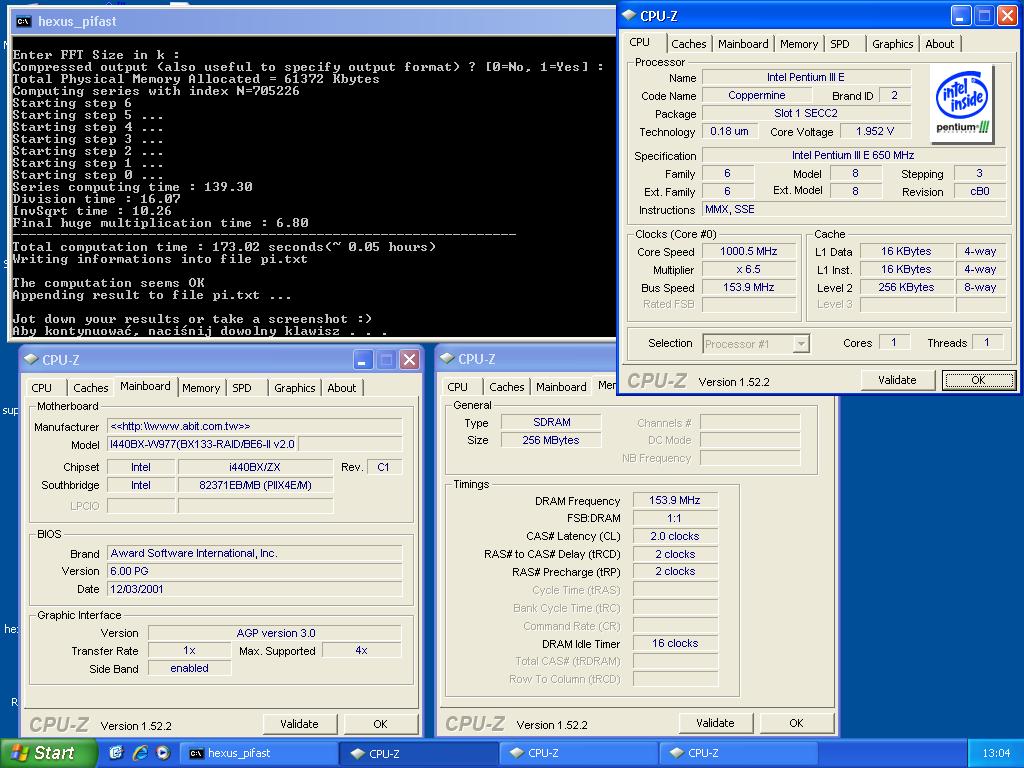Click the Level 2 cache 256 KBytes value
The width and height of the screenshot is (1024, 768).
tap(906, 287)
